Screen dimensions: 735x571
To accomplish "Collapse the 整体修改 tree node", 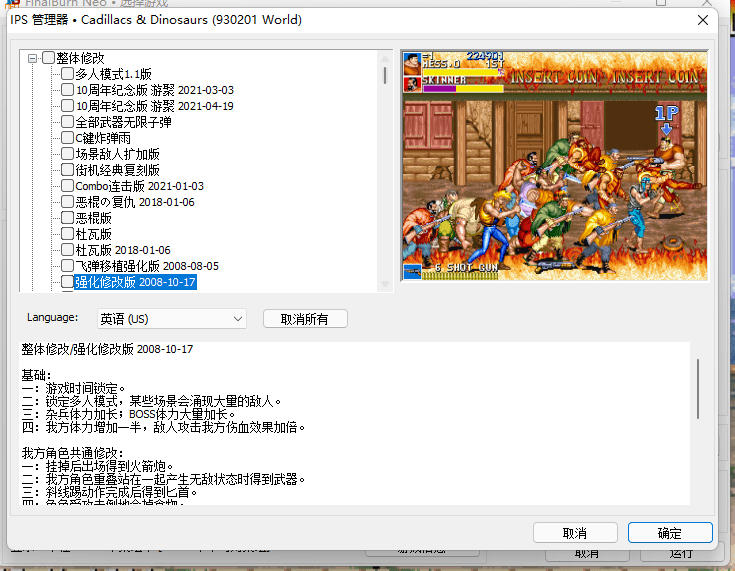I will pos(32,59).
